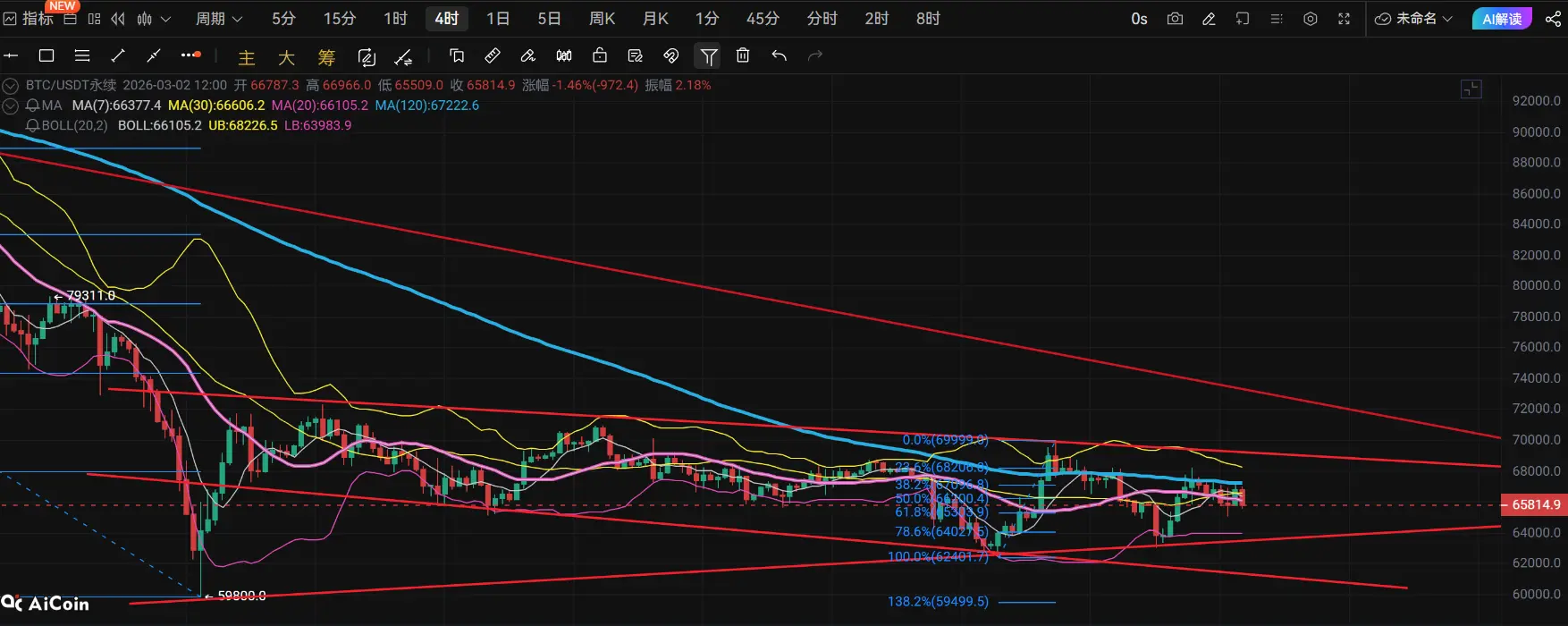
Task: Click the line-with-arrows swap icon
Action: pyautogui.click(x=404, y=57)
